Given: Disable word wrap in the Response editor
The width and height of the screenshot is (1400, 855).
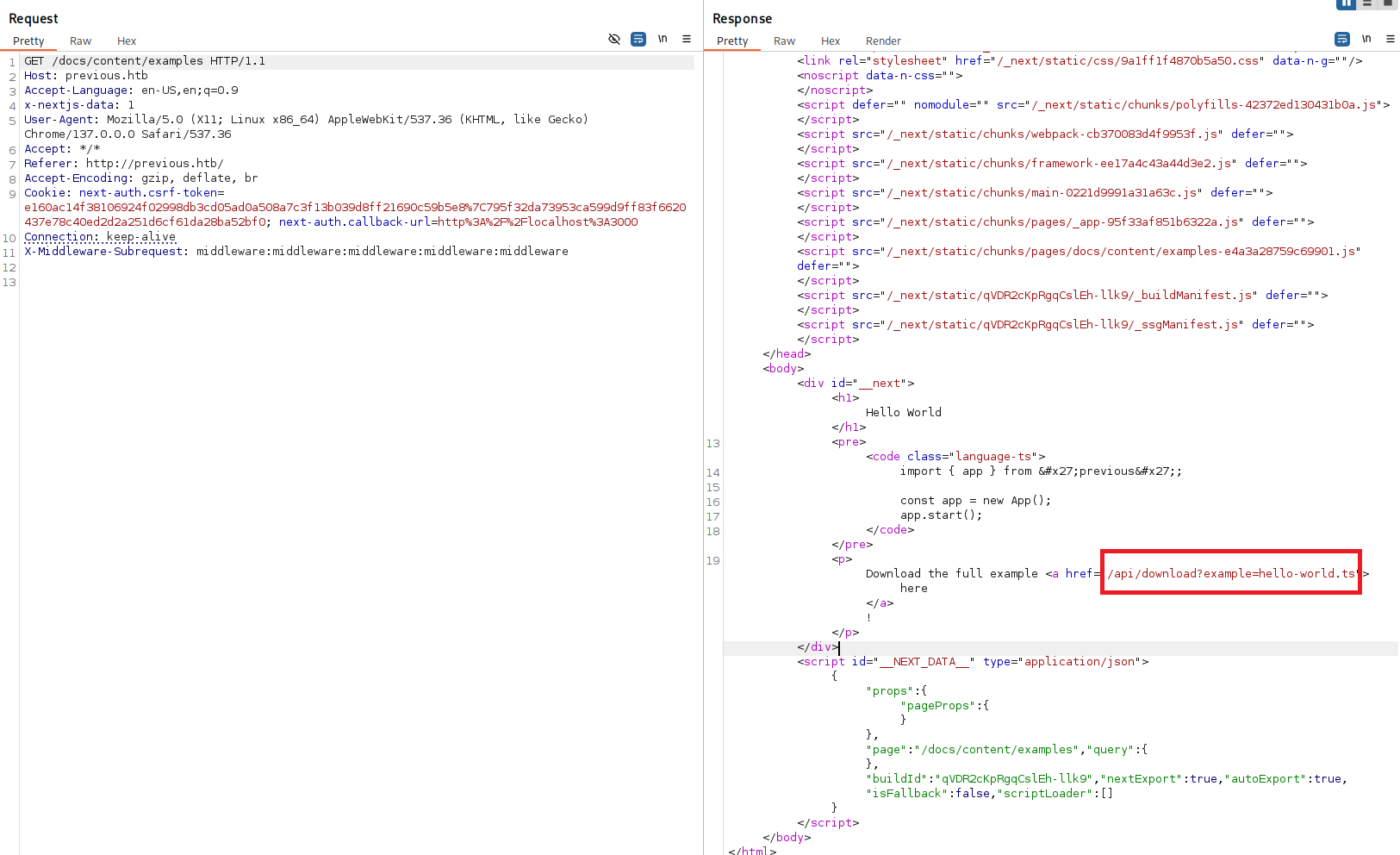Looking at the screenshot, I should pos(1341,39).
